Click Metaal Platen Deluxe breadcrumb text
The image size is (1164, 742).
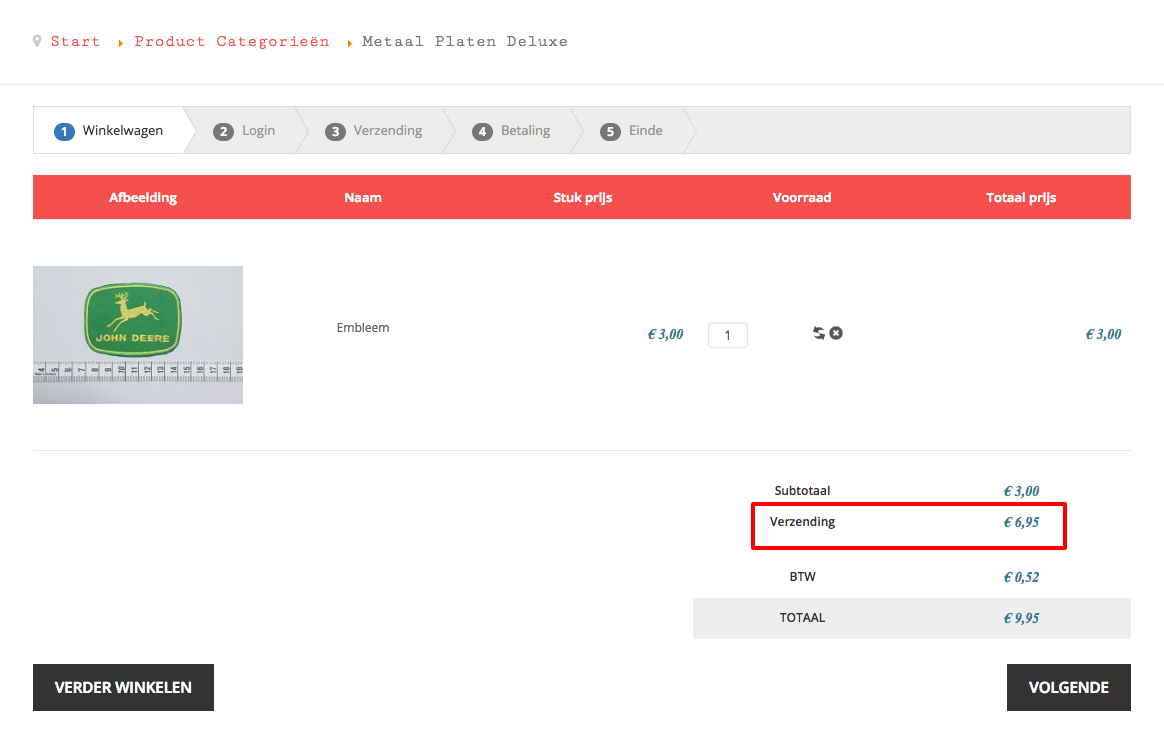coord(465,42)
